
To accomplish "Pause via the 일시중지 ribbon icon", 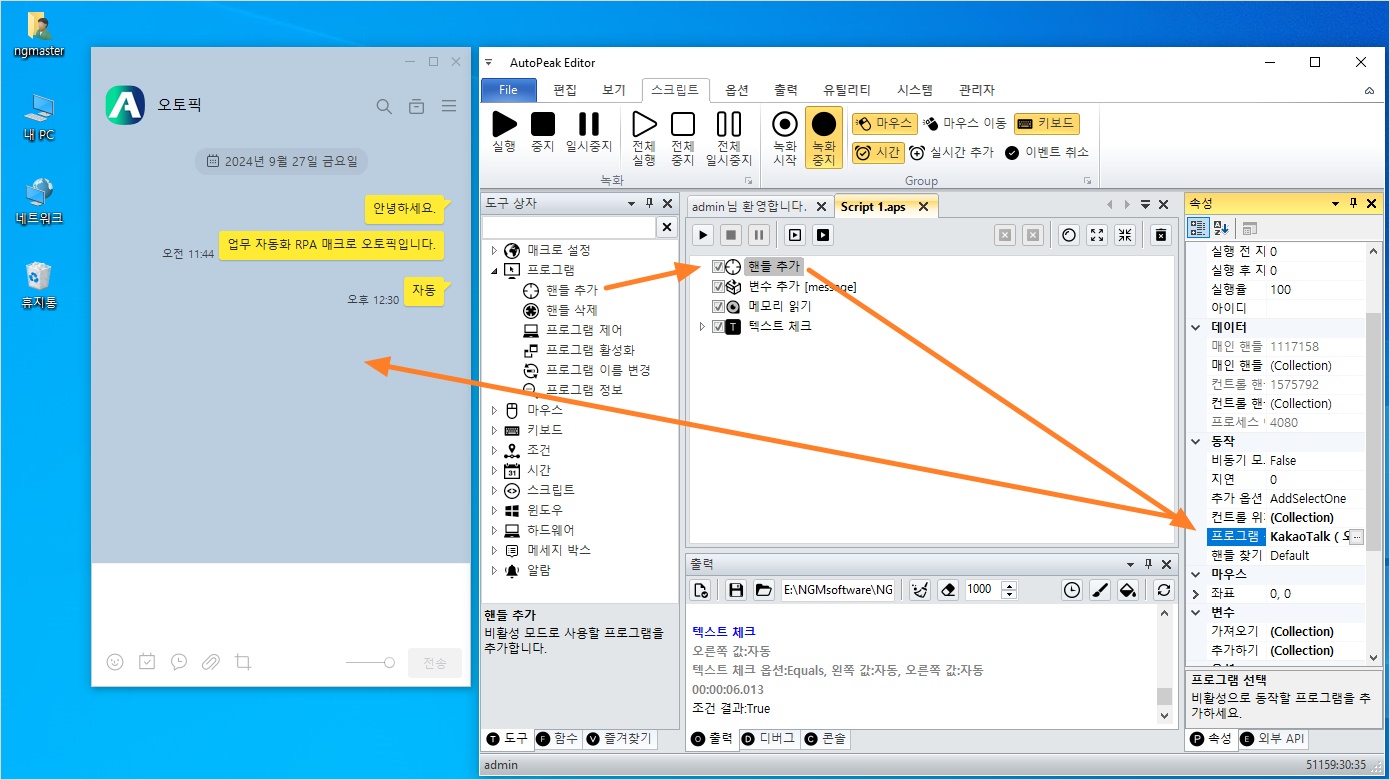I will tap(589, 124).
